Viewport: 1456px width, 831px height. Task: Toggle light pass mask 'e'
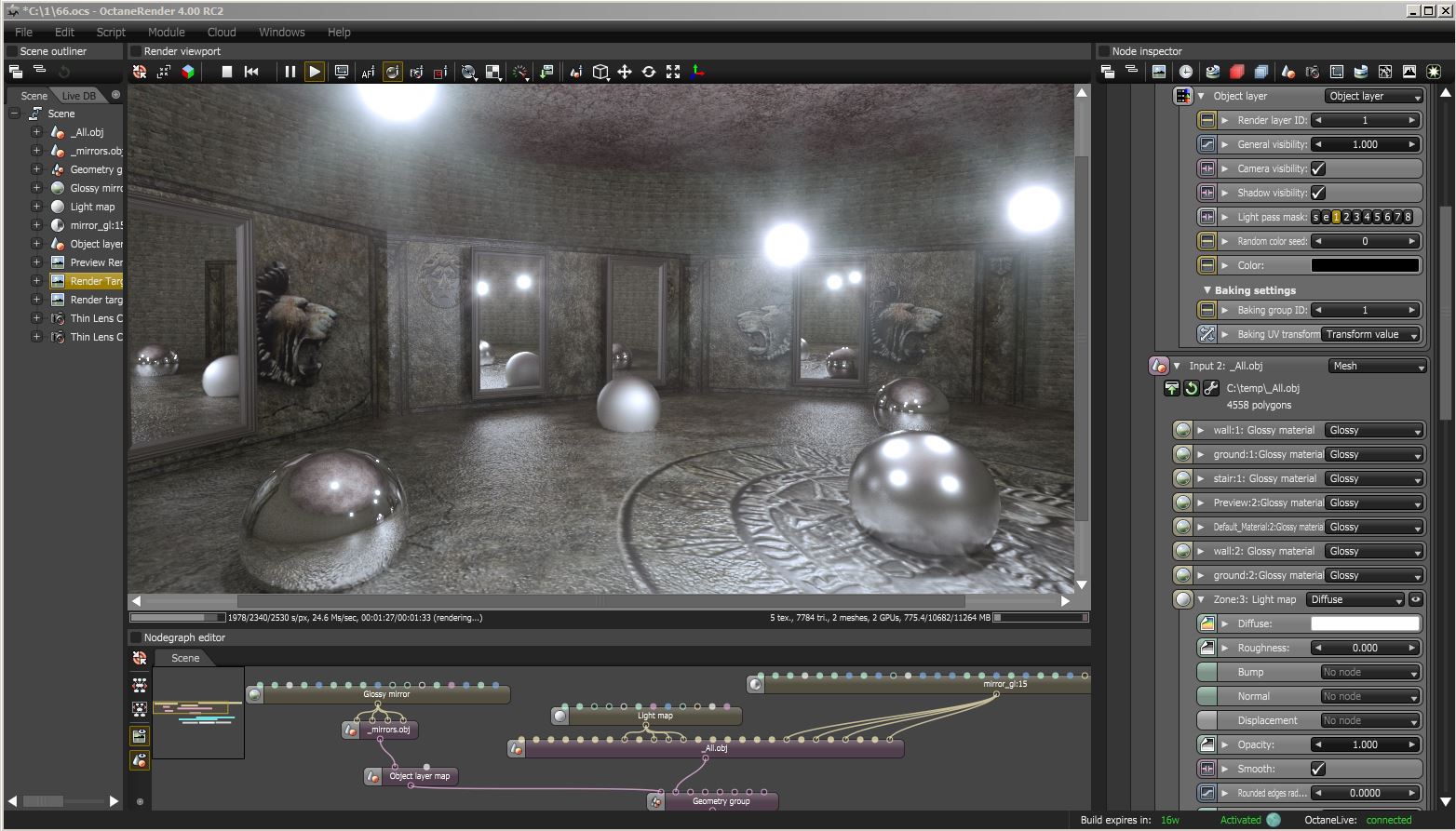(x=1327, y=217)
